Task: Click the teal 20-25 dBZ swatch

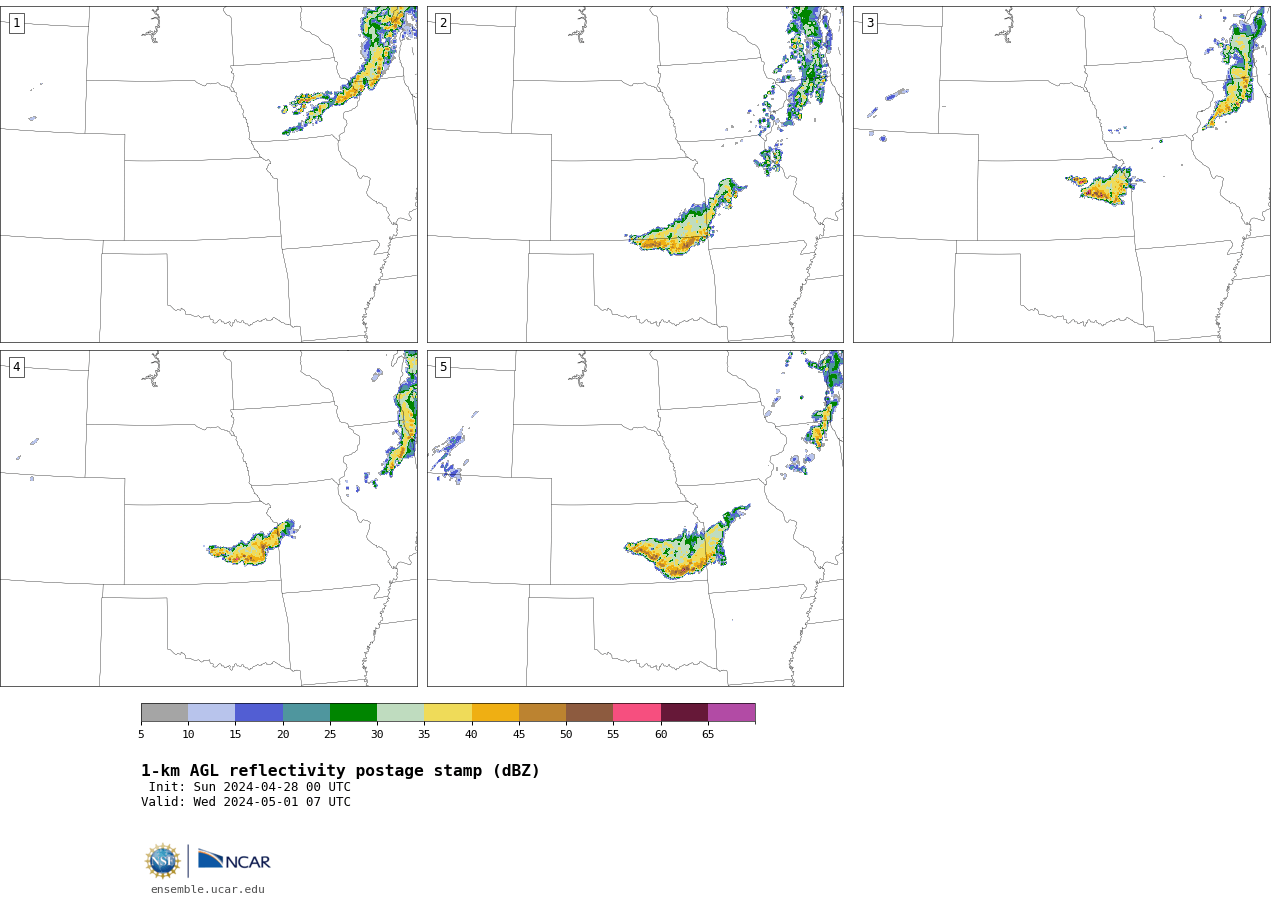Action: [x=306, y=713]
